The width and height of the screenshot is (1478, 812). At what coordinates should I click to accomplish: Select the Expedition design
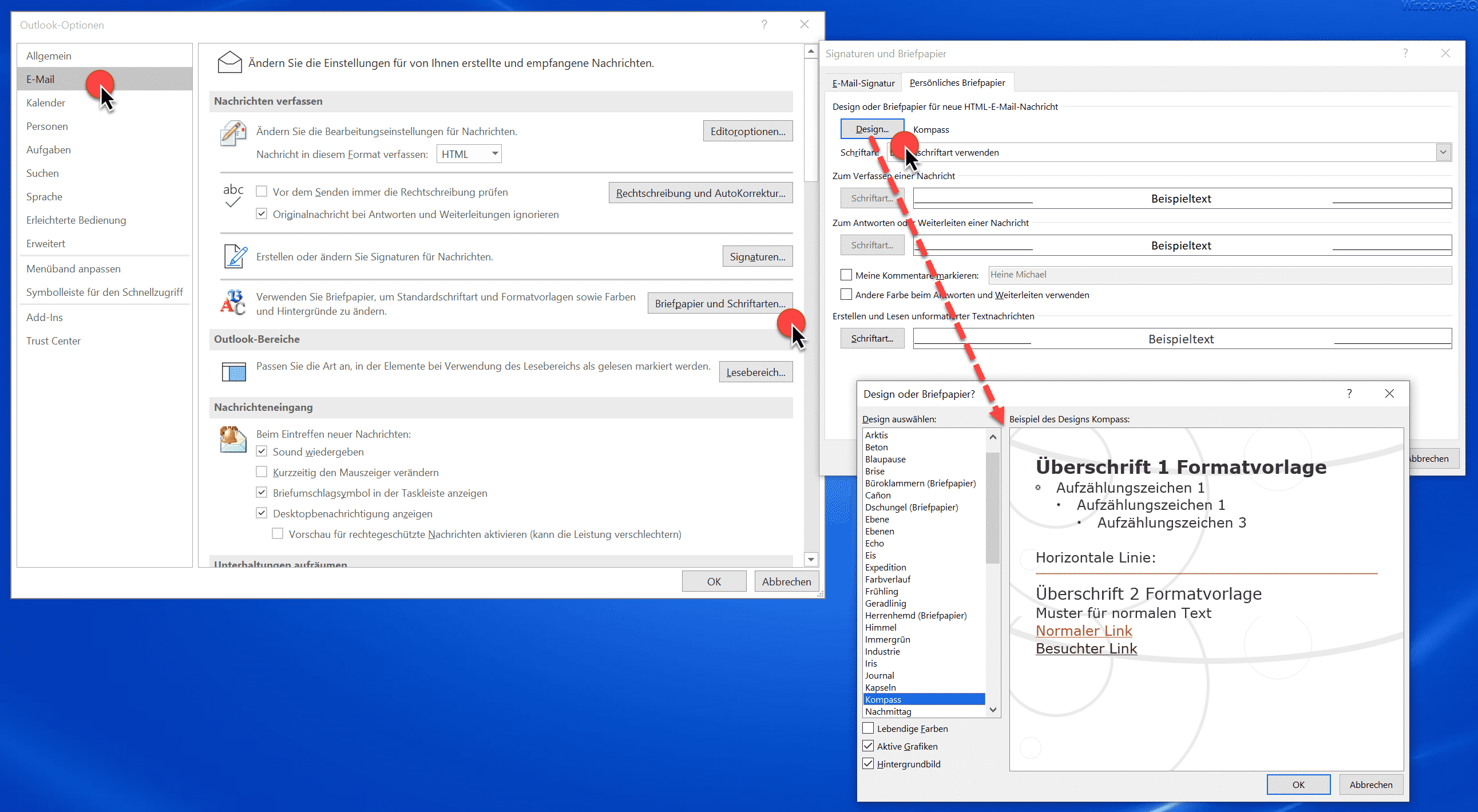click(924, 567)
